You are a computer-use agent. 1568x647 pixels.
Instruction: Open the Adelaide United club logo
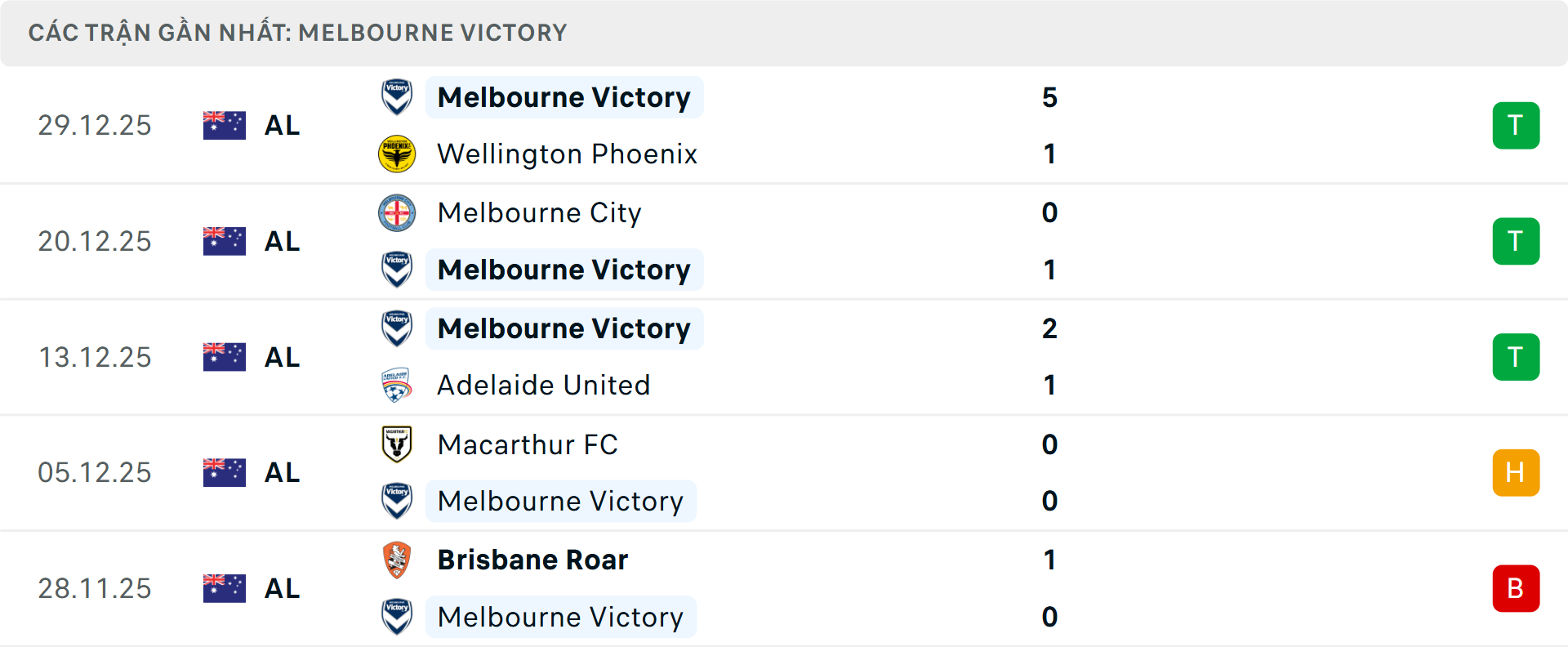(397, 385)
